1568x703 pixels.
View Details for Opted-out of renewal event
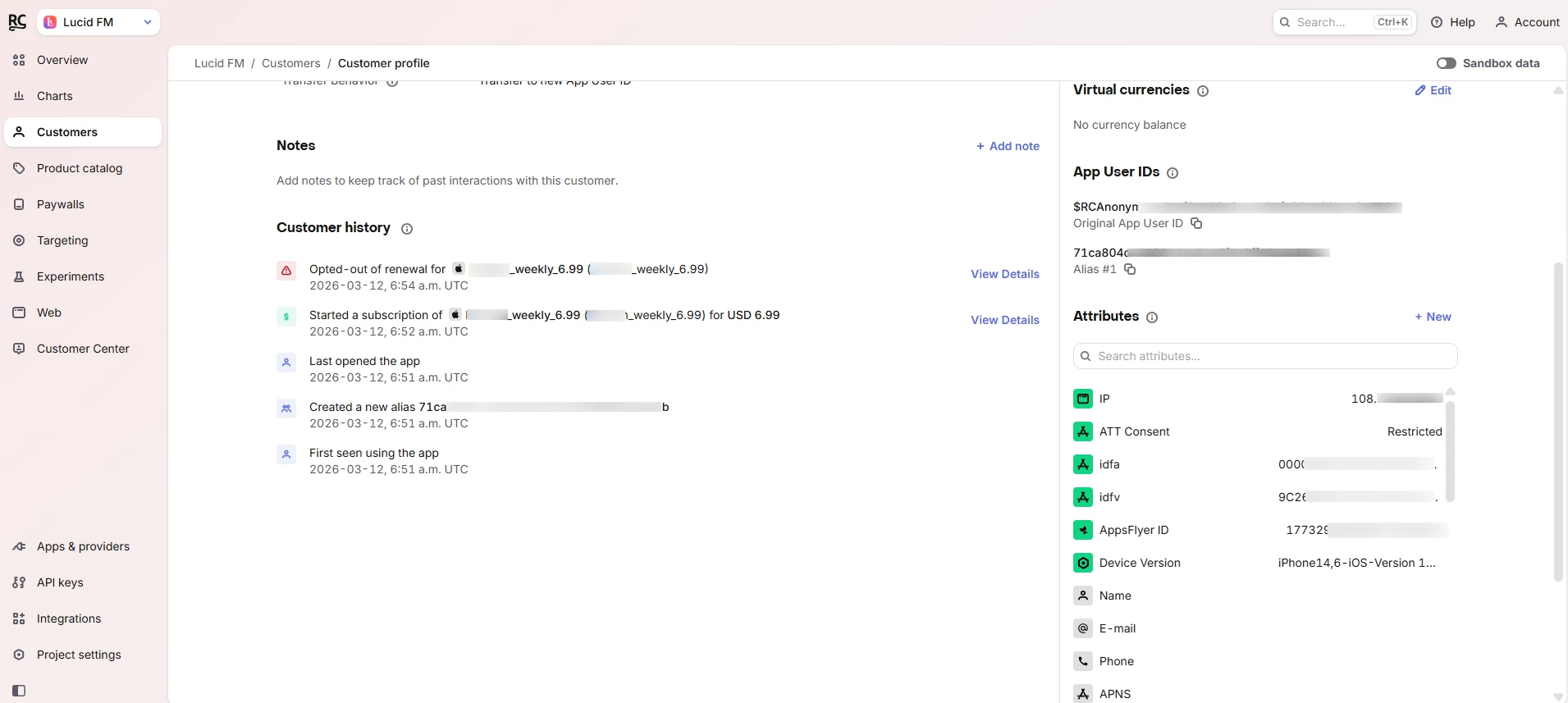click(x=1004, y=274)
